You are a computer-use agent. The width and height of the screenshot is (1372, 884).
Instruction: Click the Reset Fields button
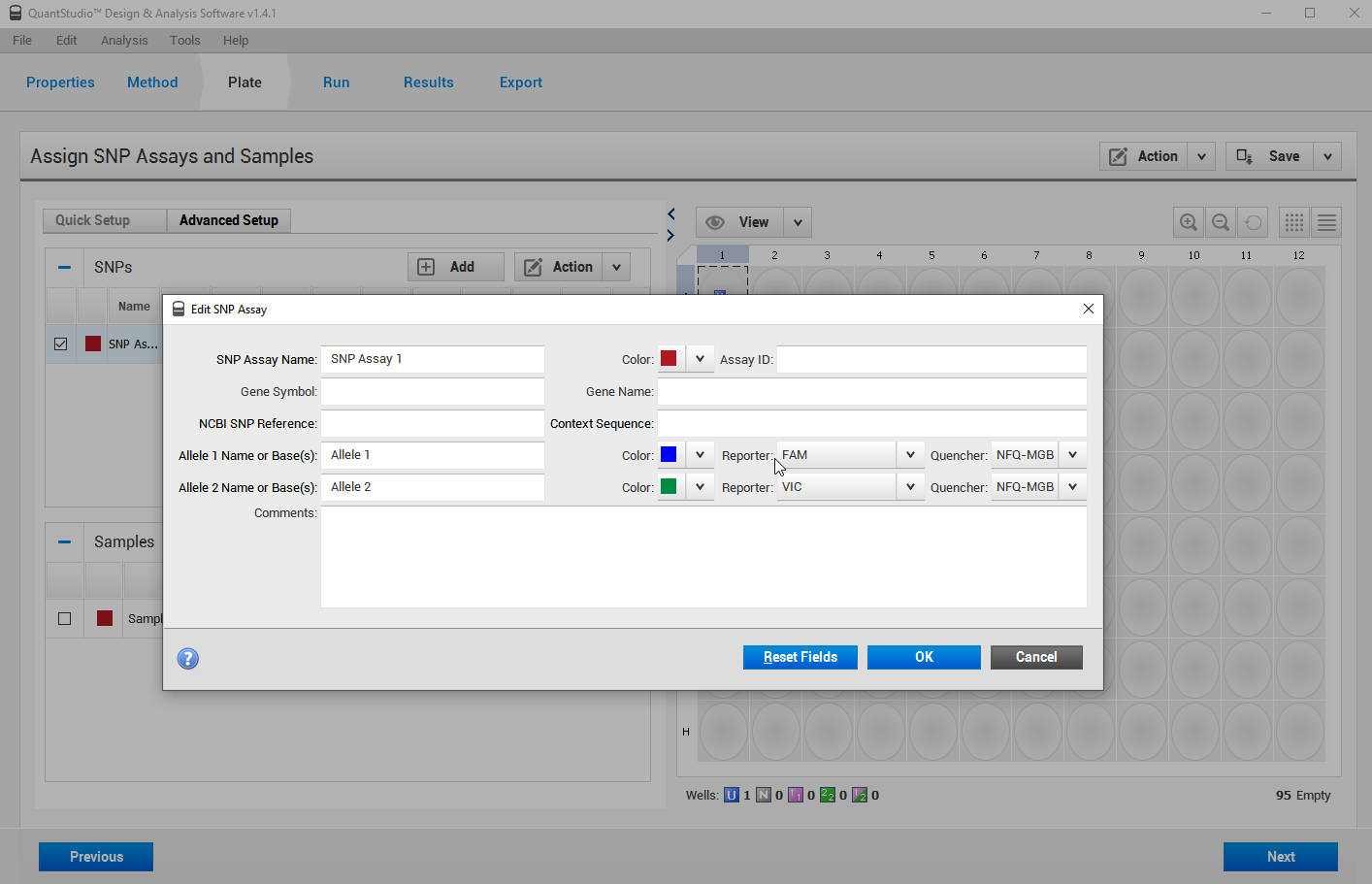(800, 657)
